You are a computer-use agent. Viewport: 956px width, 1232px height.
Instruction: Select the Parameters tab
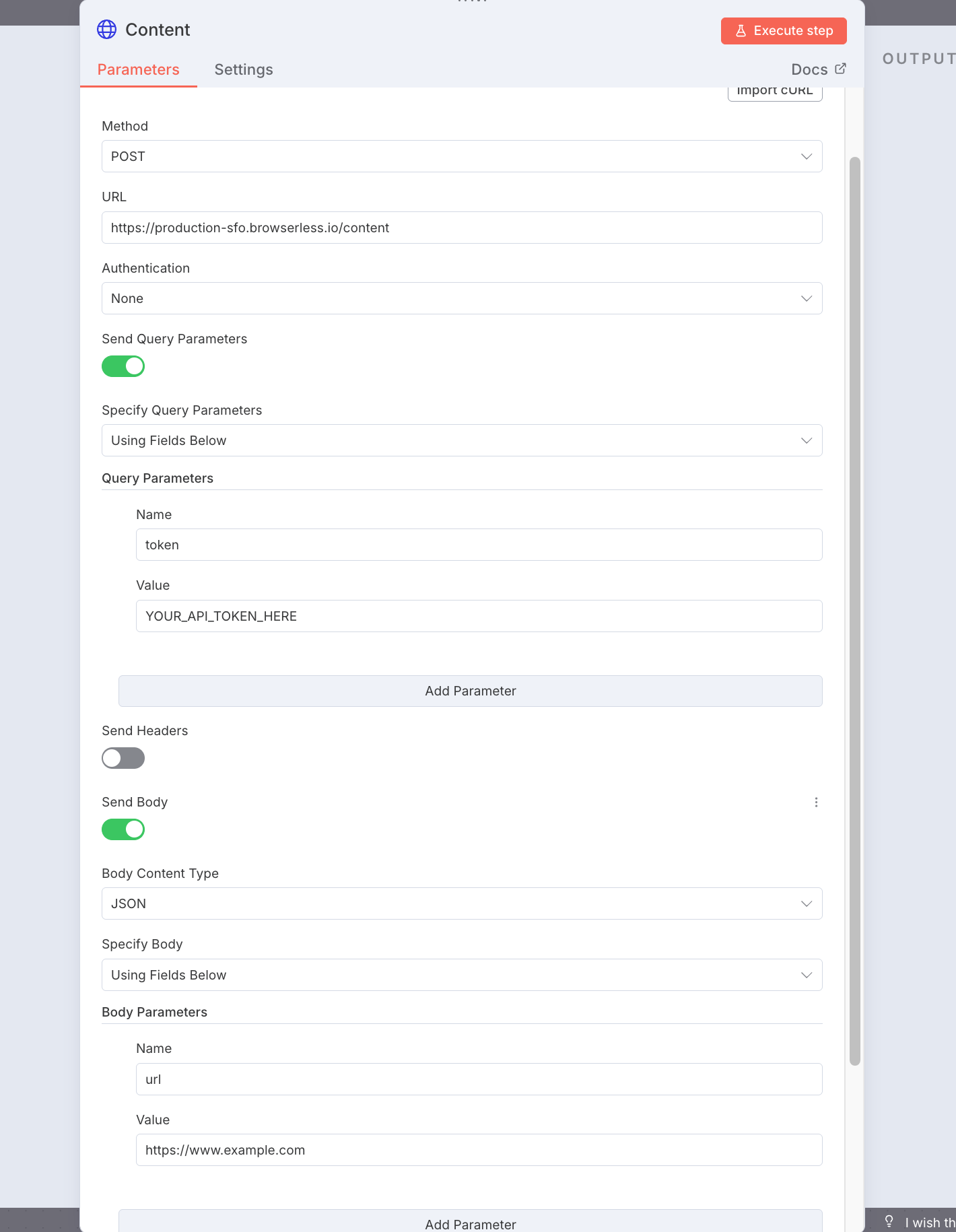139,69
